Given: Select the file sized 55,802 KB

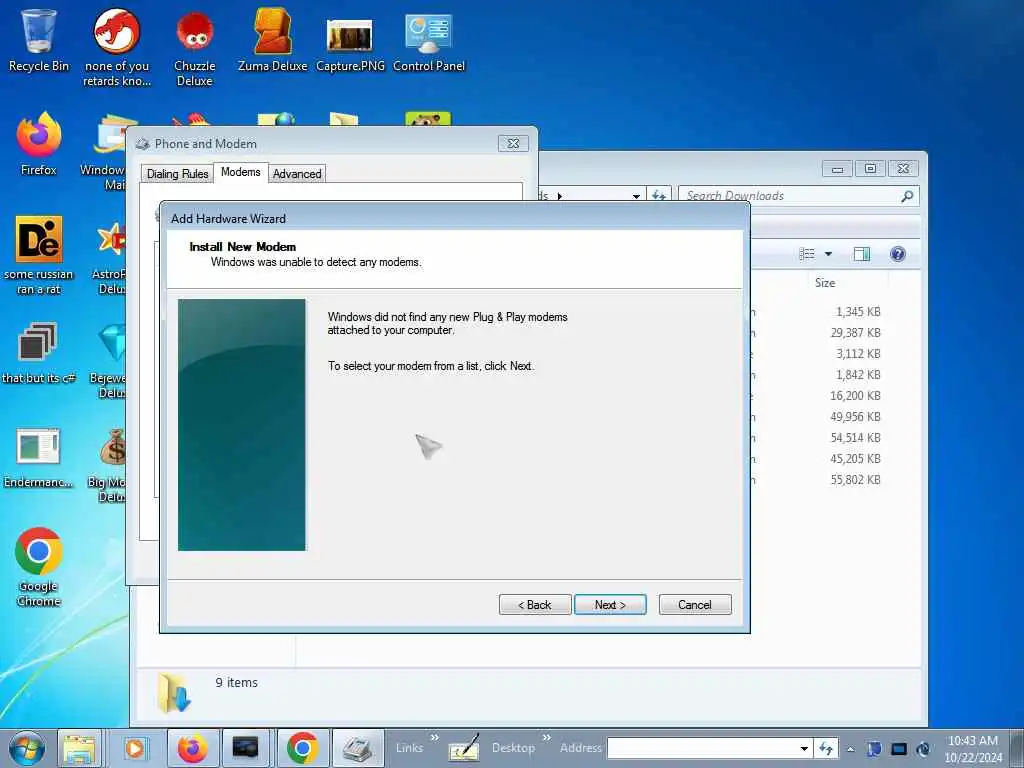Looking at the screenshot, I should [855, 479].
